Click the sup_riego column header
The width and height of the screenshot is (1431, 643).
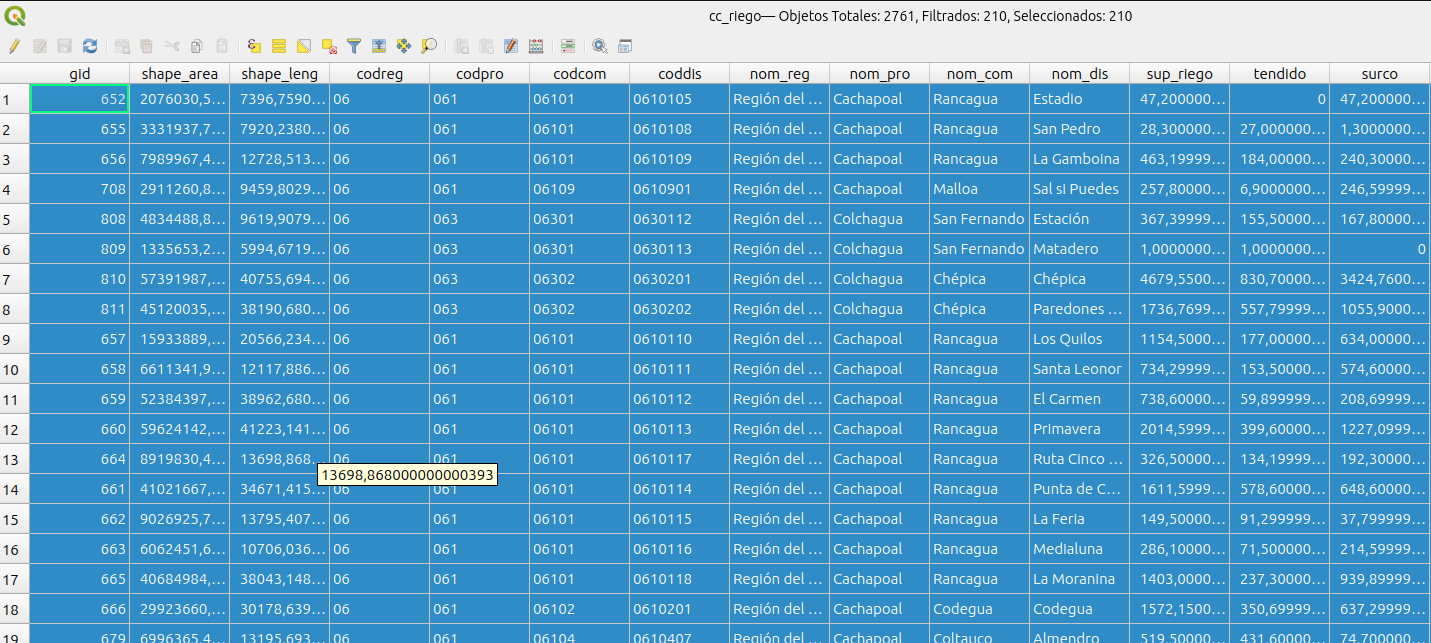click(1179, 74)
